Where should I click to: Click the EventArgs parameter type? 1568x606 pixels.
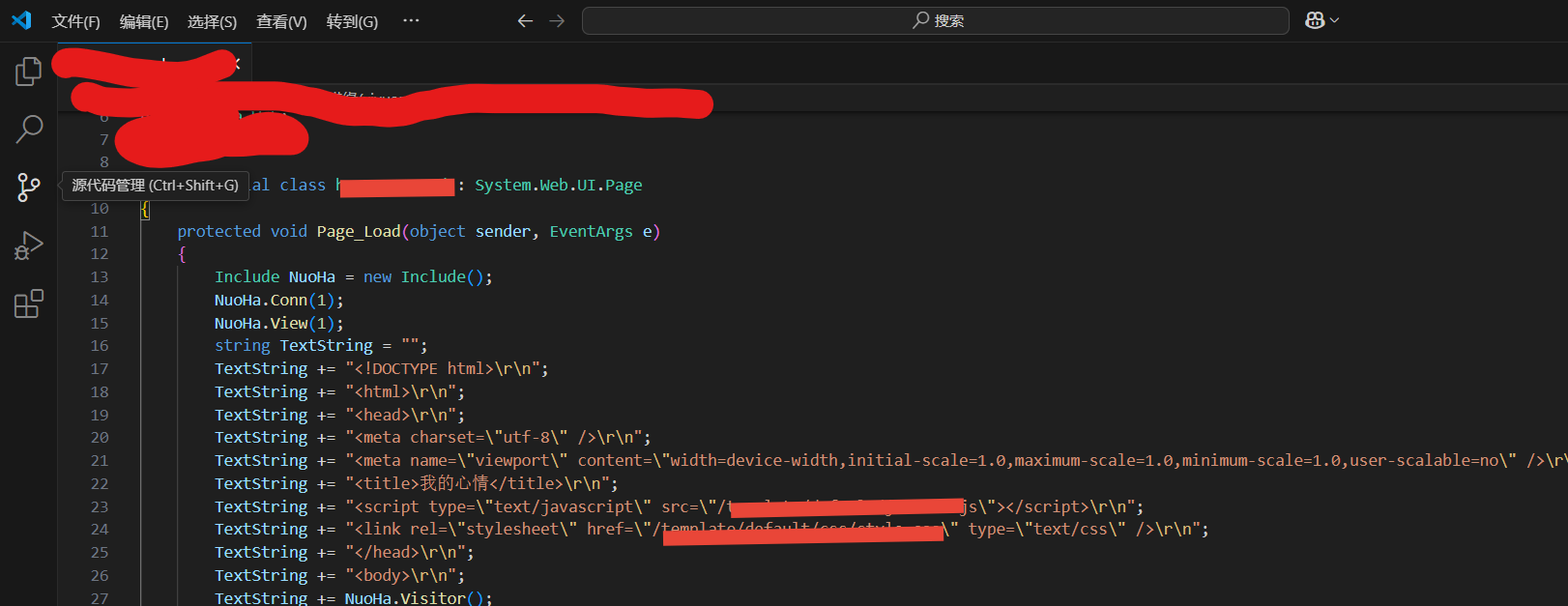[591, 231]
